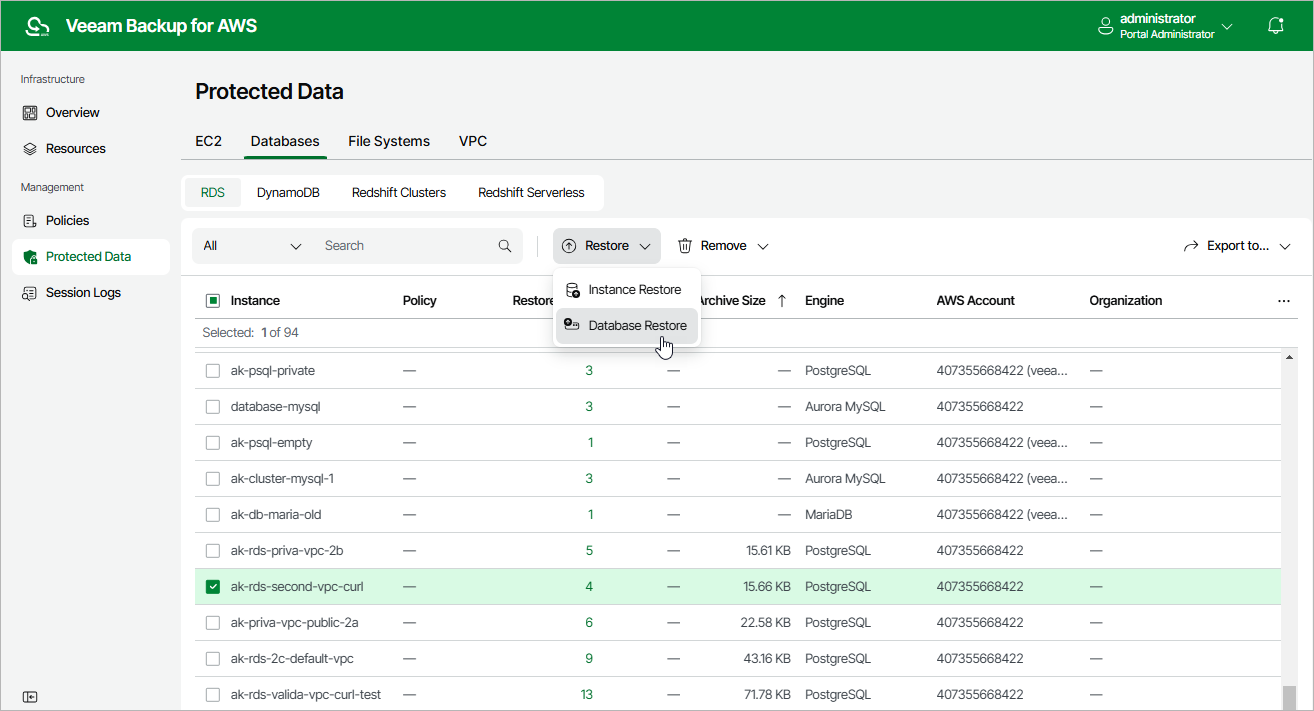1314x711 pixels.
Task: Open the notifications bell icon
Action: click(1276, 26)
